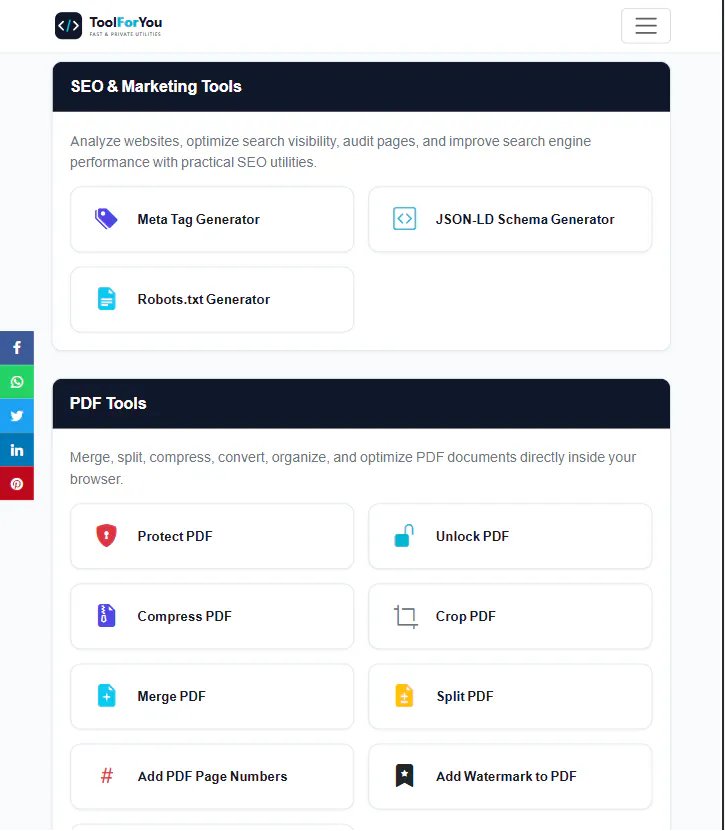Share page via the WhatsApp icon
The image size is (725, 831).
[x=17, y=382]
